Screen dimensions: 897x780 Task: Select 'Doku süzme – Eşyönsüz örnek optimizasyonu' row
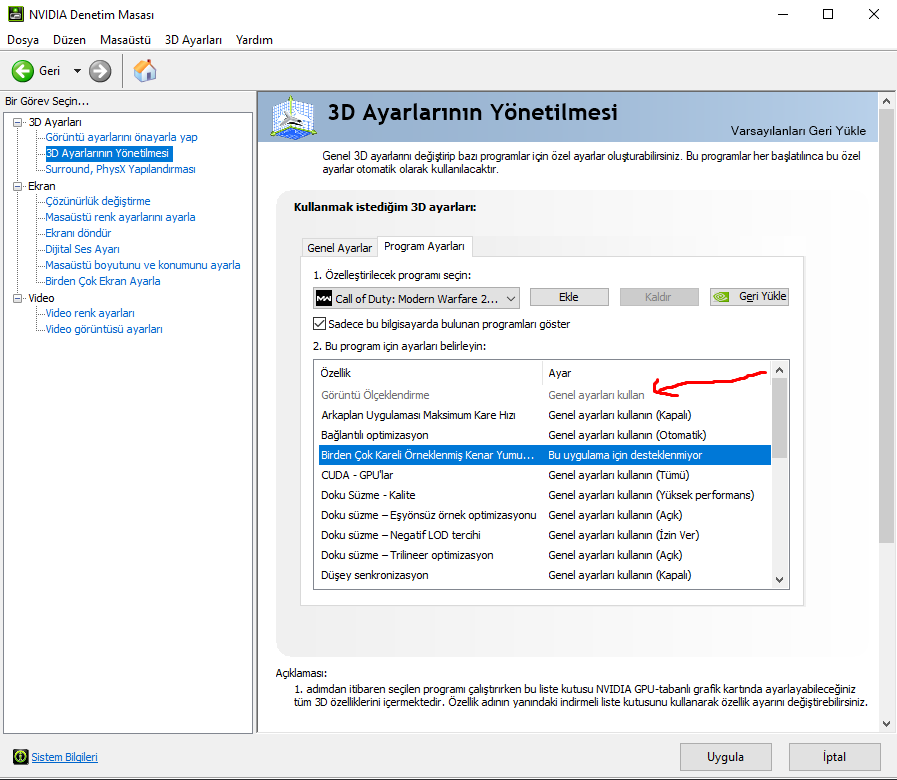coord(545,515)
